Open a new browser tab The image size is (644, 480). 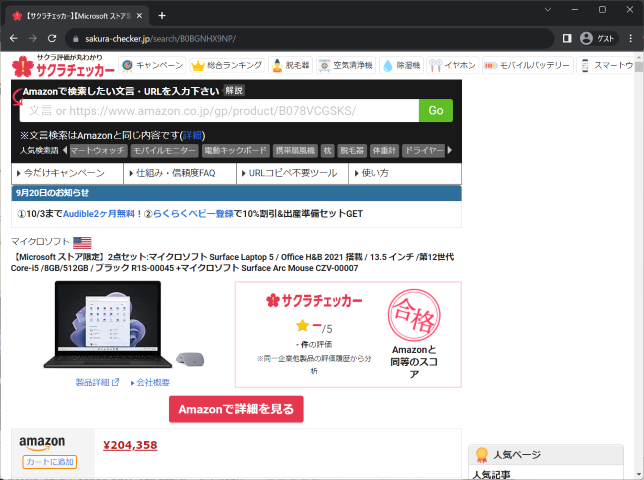point(162,16)
